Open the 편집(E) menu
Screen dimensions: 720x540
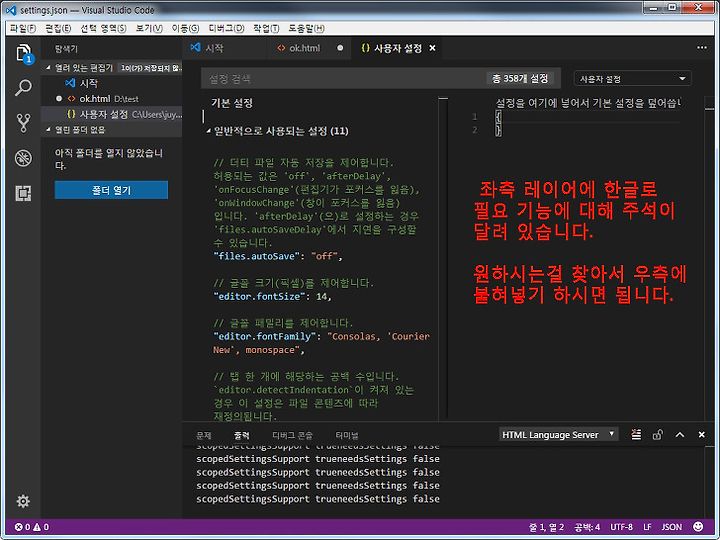58,28
